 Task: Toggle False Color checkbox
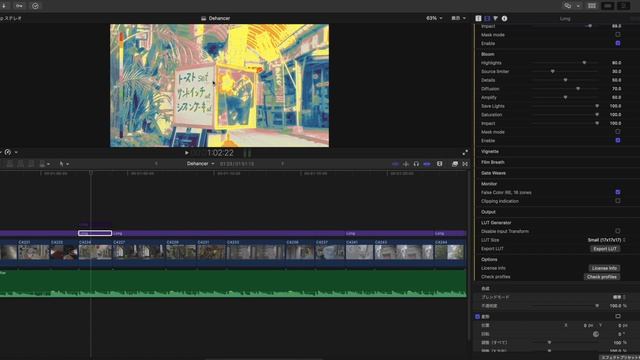pyautogui.click(x=618, y=192)
